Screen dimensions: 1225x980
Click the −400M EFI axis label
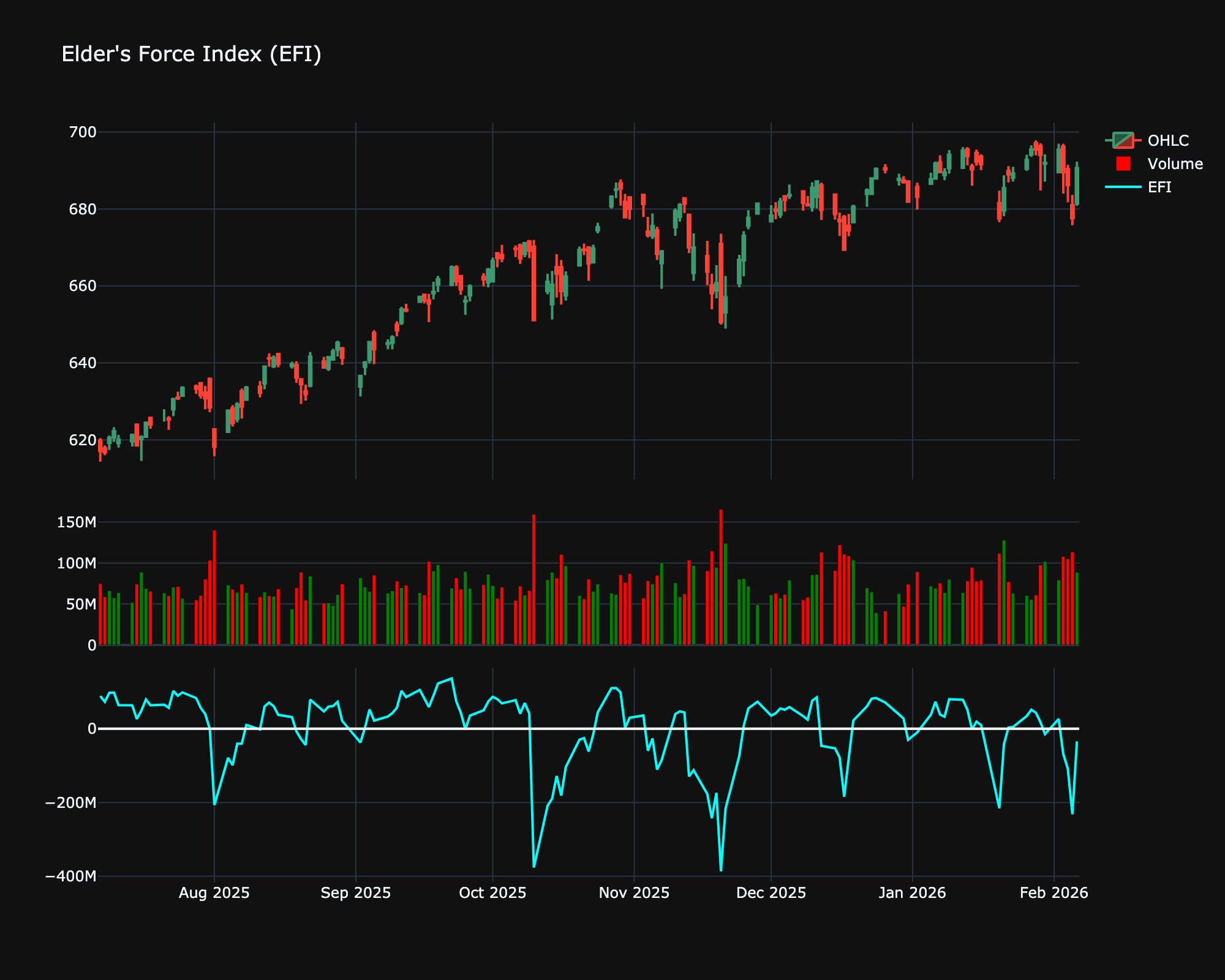[x=70, y=876]
